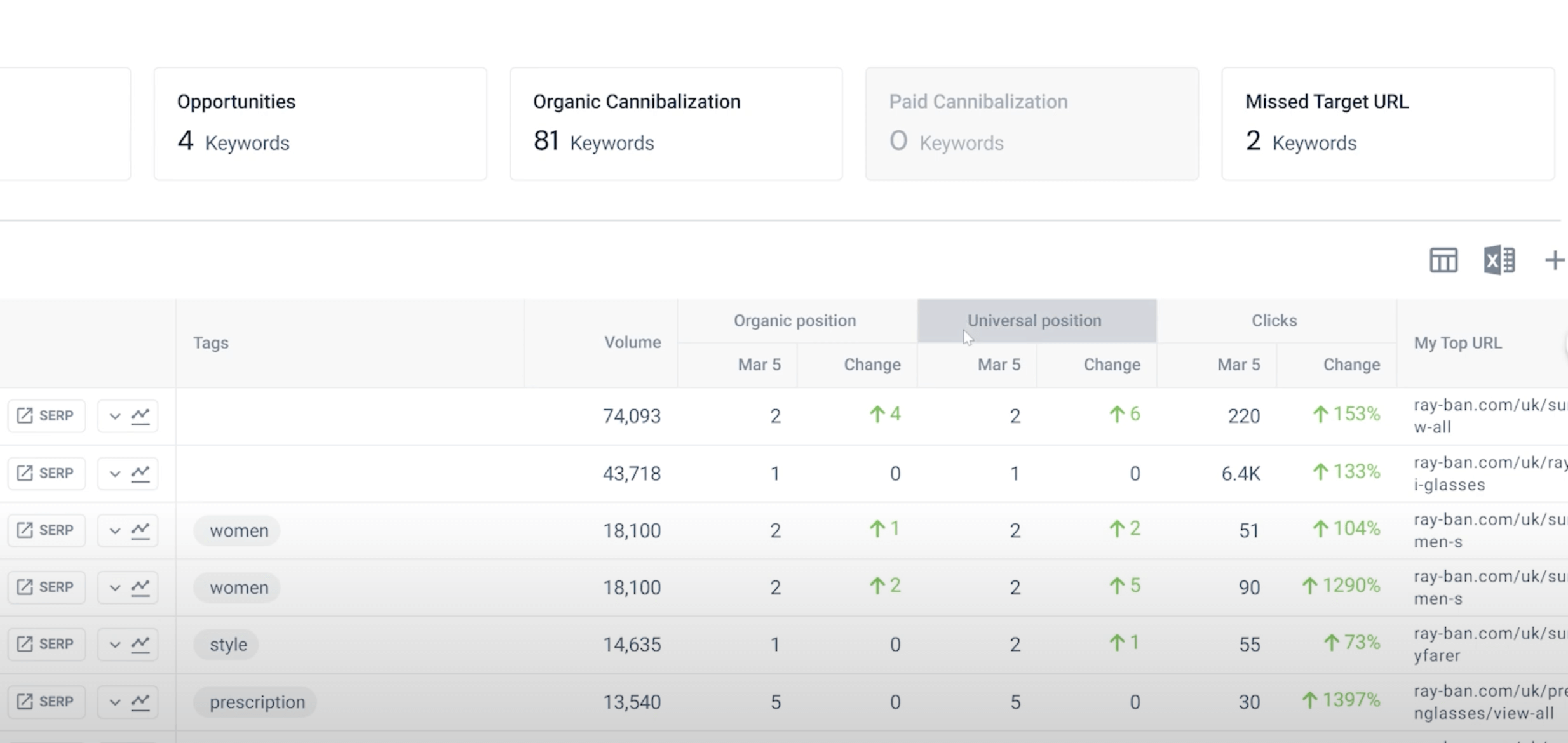Show trend chart for the style row

(140, 644)
